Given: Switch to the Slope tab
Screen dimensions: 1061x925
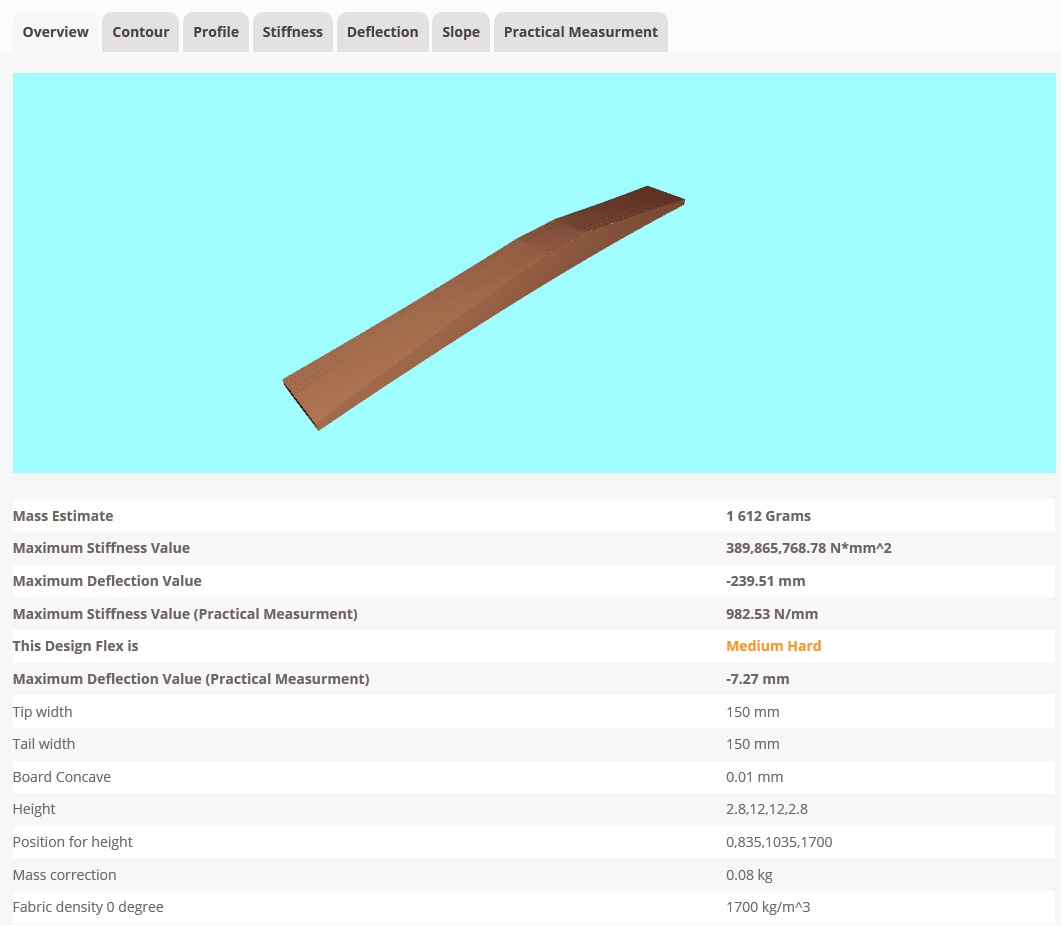Looking at the screenshot, I should 461,32.
